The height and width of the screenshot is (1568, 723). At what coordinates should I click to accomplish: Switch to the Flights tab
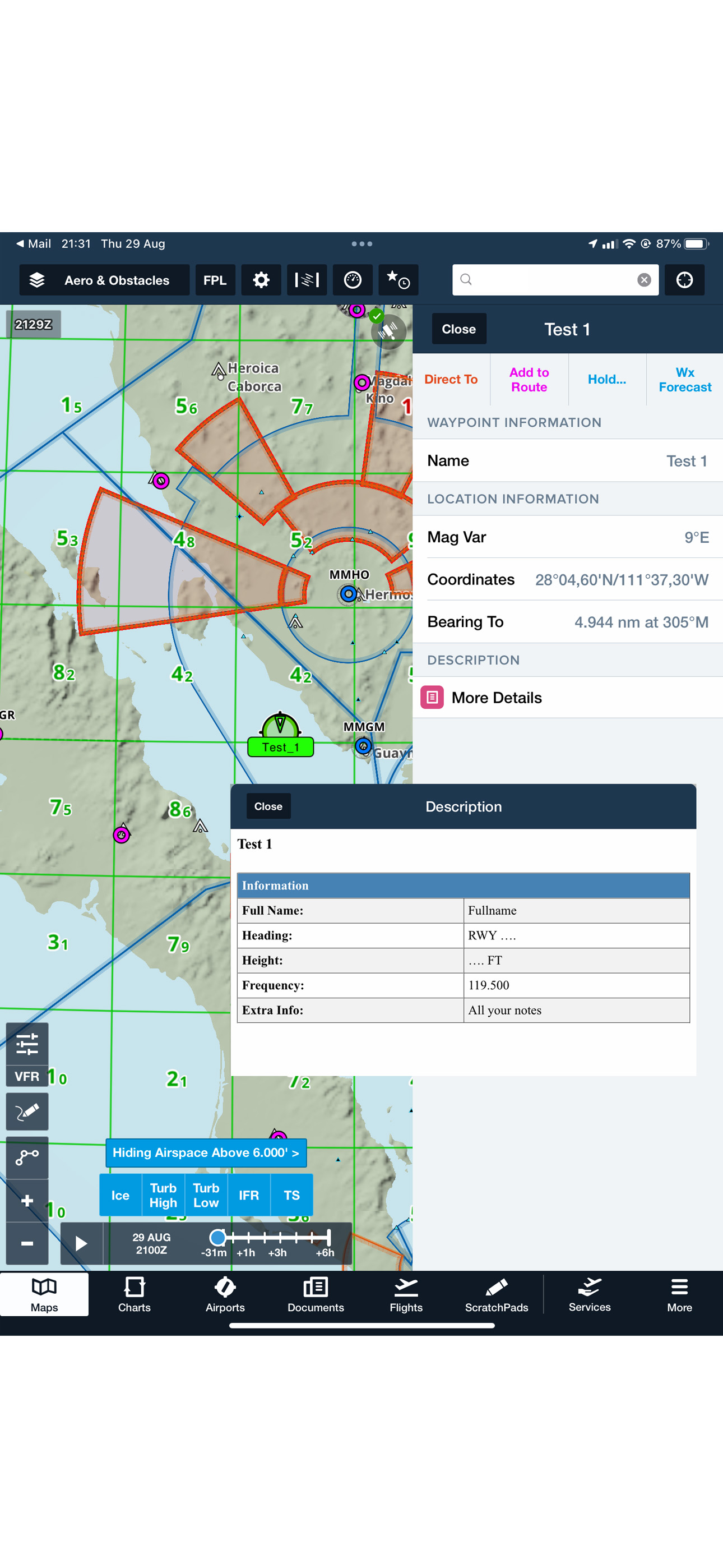[406, 1295]
